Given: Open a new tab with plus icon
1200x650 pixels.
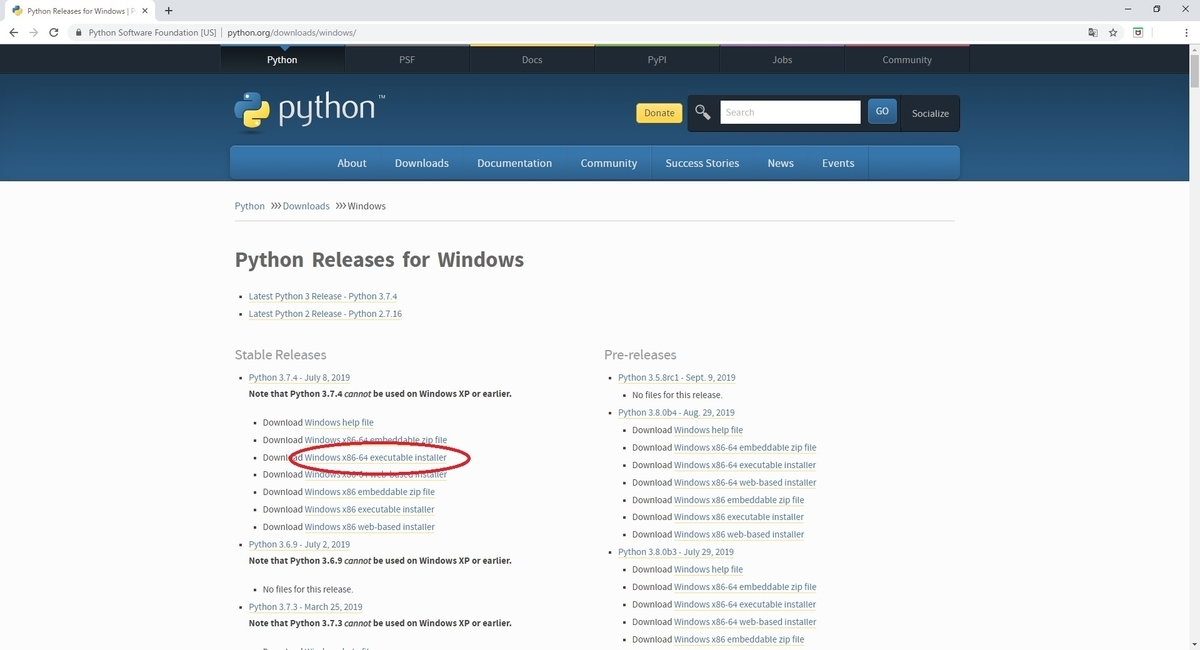Looking at the screenshot, I should coord(168,10).
